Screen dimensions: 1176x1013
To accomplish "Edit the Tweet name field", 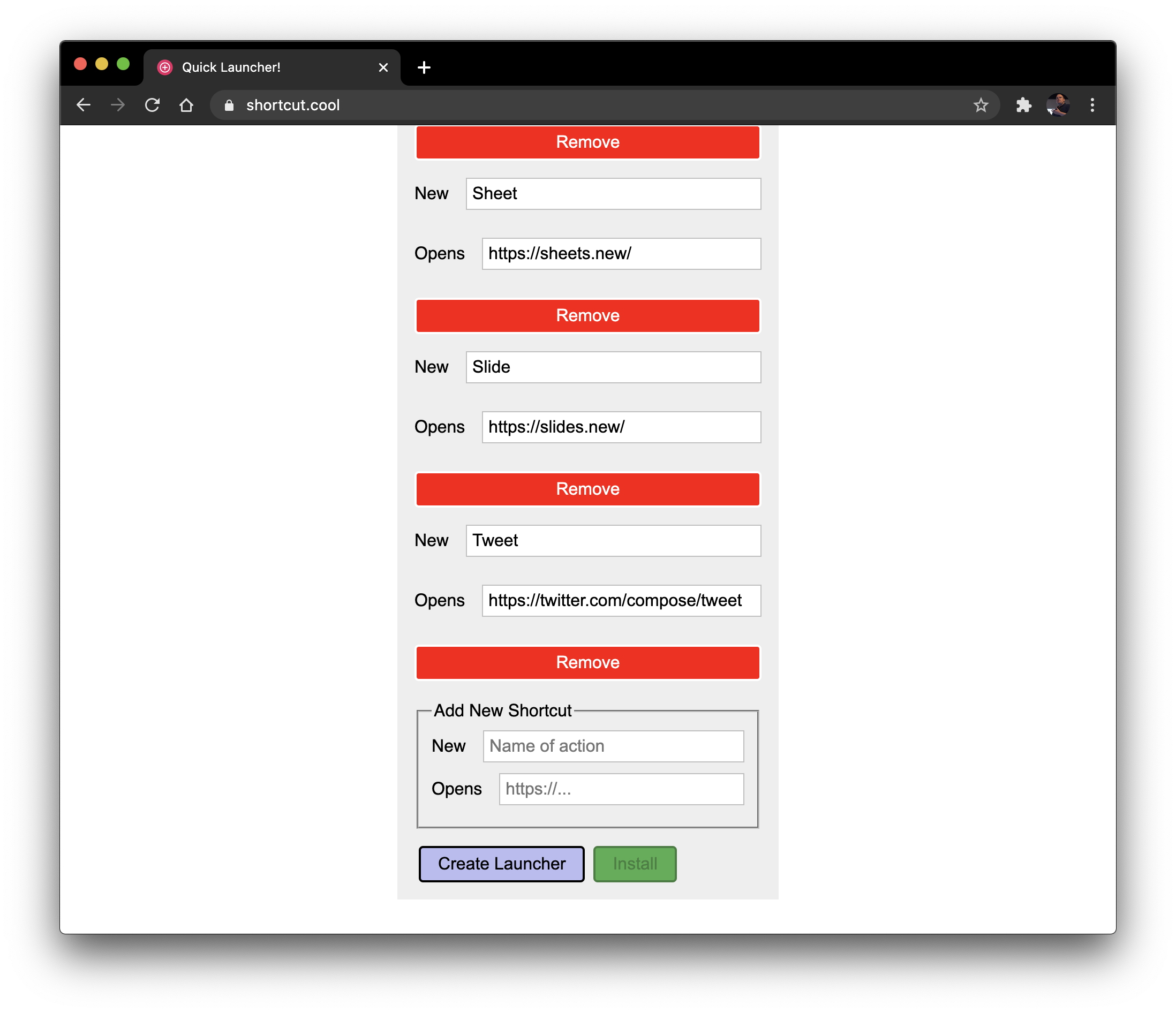I will (613, 541).
